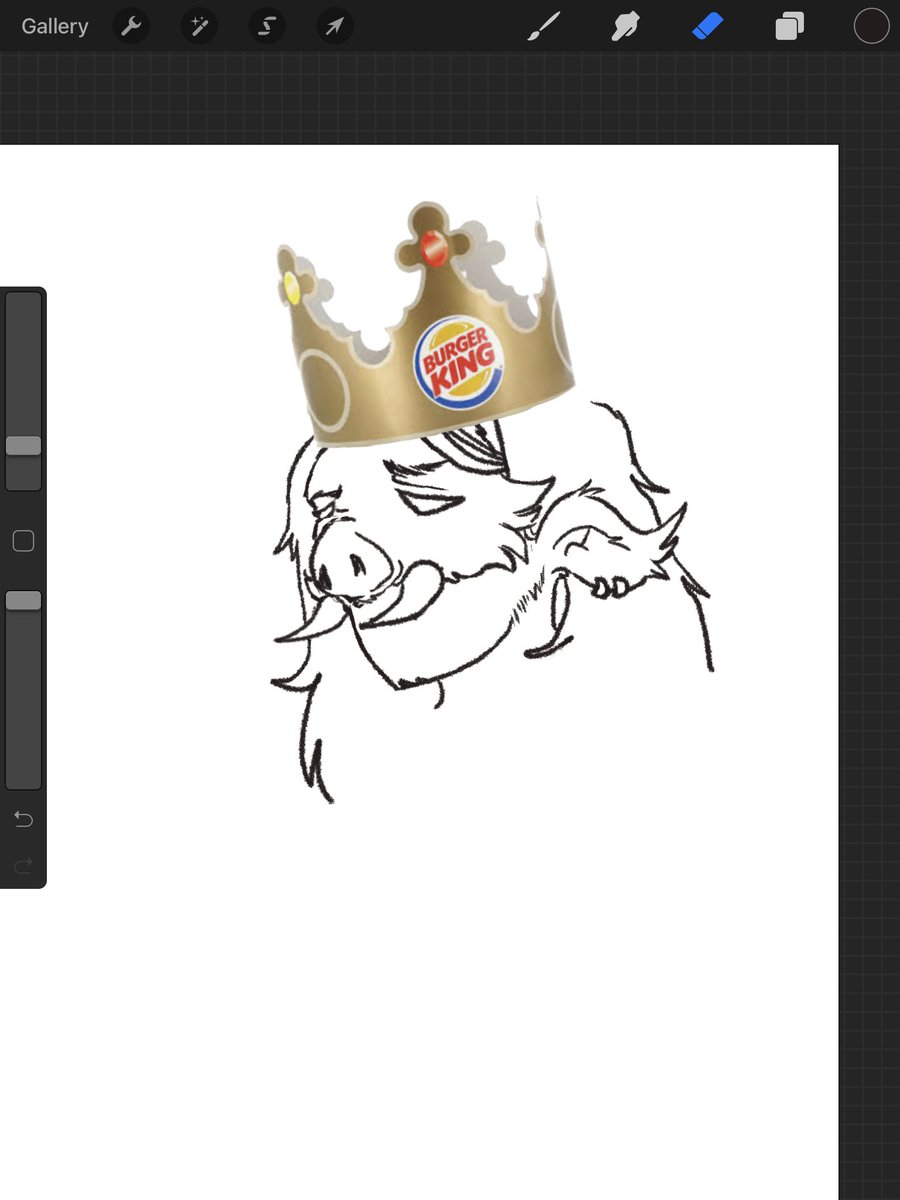Open the Actions wrench menu
The height and width of the screenshot is (1200, 900).
[131, 26]
